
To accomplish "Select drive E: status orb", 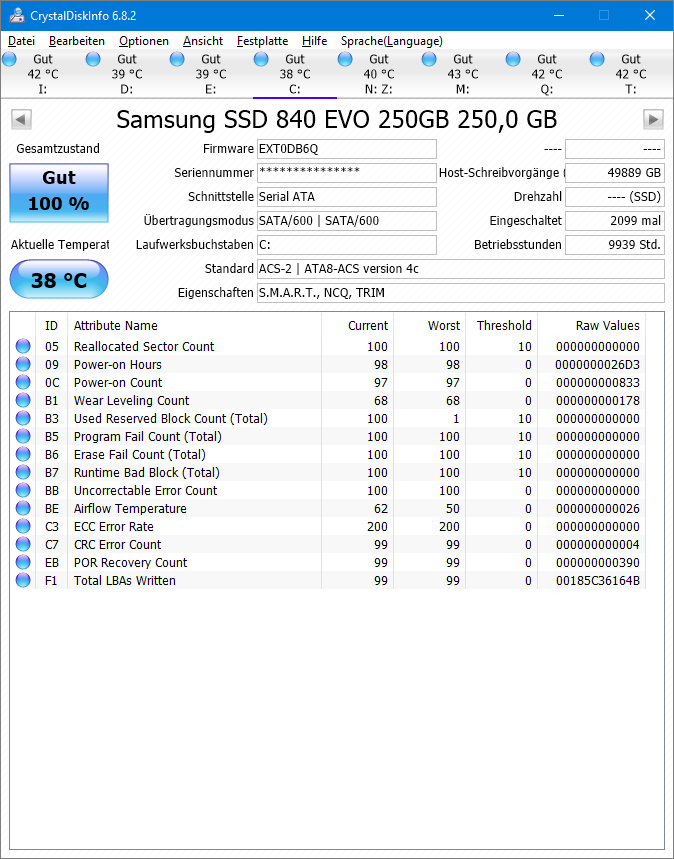I will point(177,59).
